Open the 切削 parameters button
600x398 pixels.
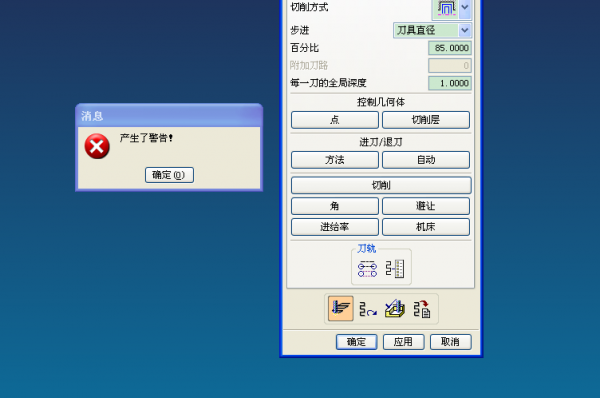click(x=381, y=185)
